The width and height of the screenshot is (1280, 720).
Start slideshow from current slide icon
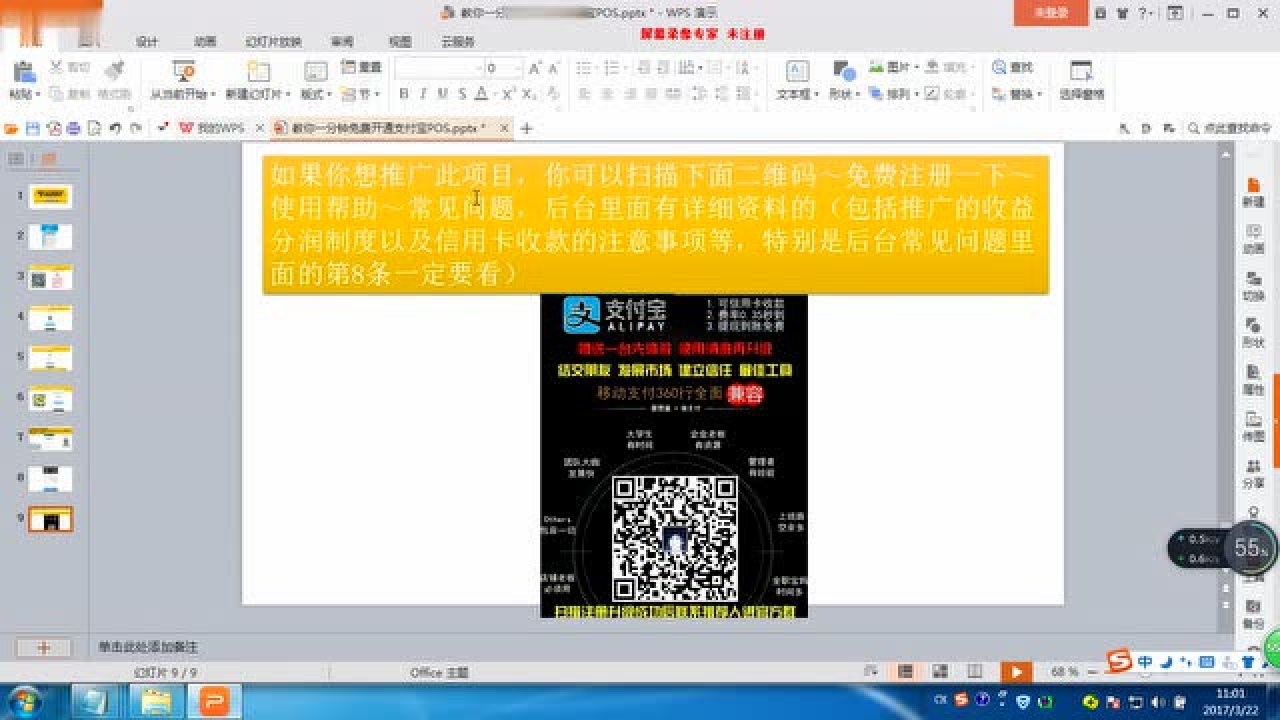(183, 71)
